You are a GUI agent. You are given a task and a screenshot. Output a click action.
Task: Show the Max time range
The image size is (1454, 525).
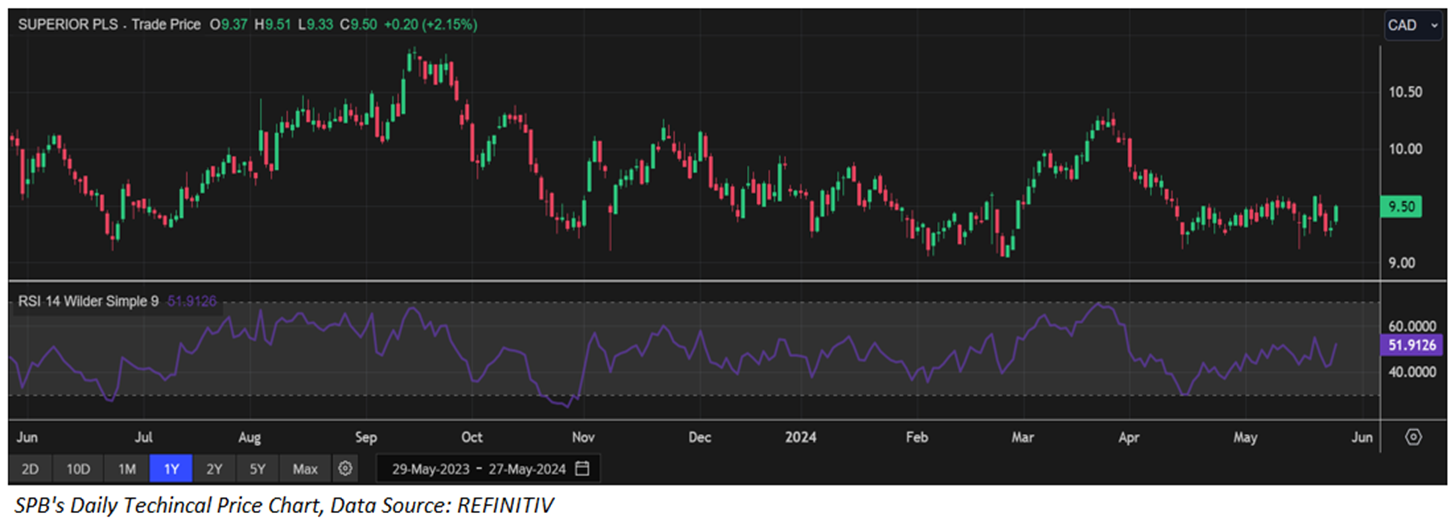tap(305, 468)
